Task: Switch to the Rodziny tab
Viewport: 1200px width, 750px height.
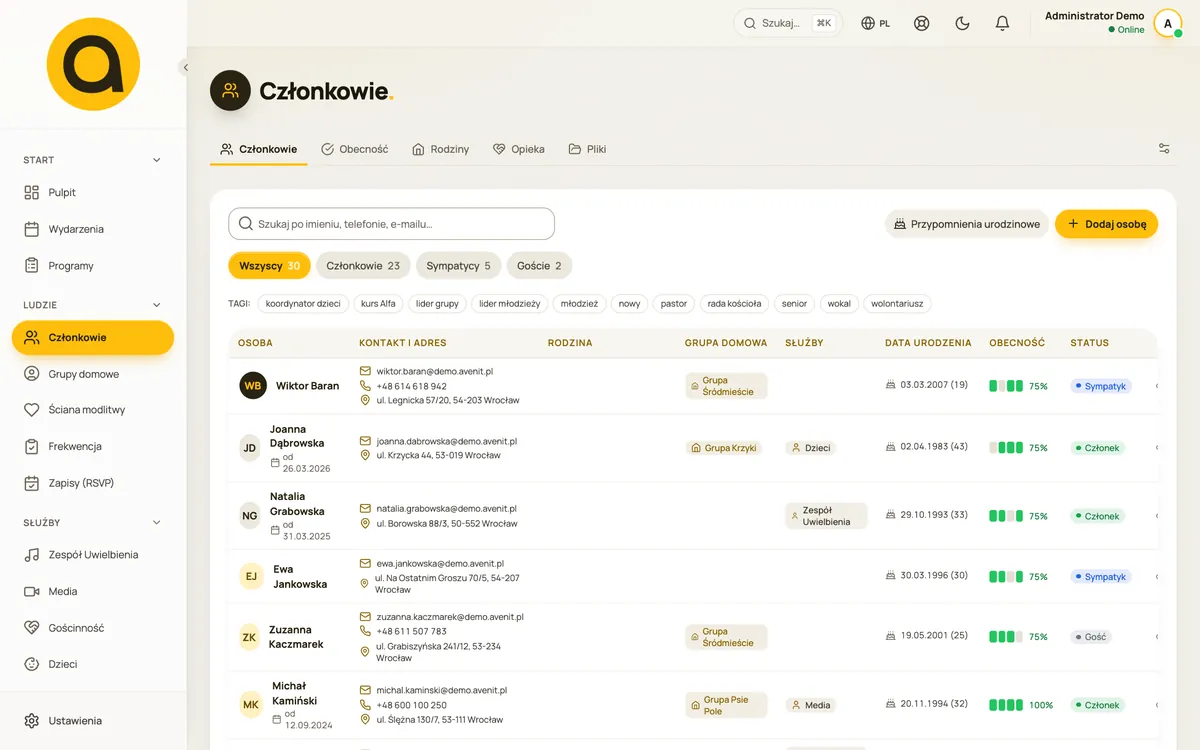Action: [440, 149]
